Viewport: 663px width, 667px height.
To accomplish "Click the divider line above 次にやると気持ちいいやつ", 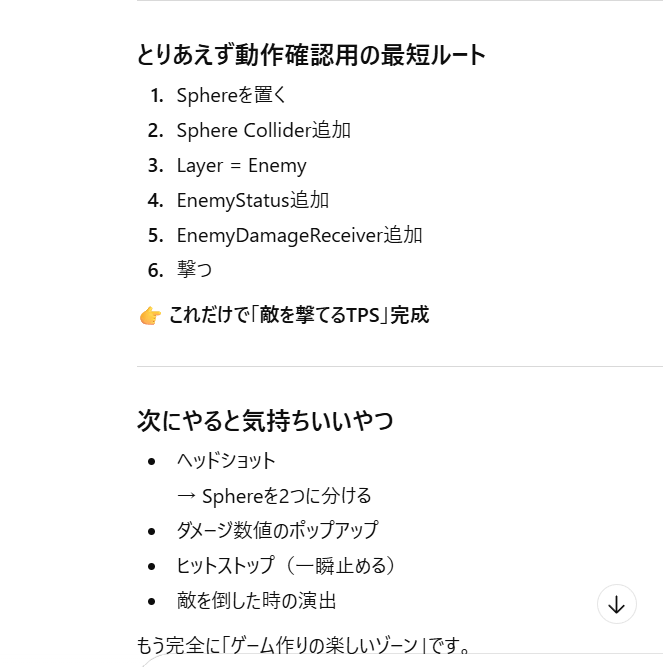I will [400, 367].
